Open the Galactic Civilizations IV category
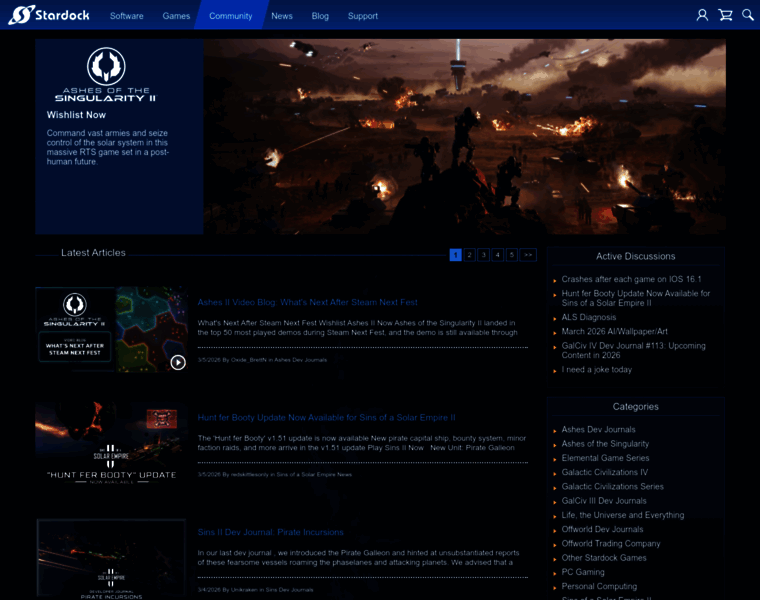The height and width of the screenshot is (600, 760). (x=604, y=472)
